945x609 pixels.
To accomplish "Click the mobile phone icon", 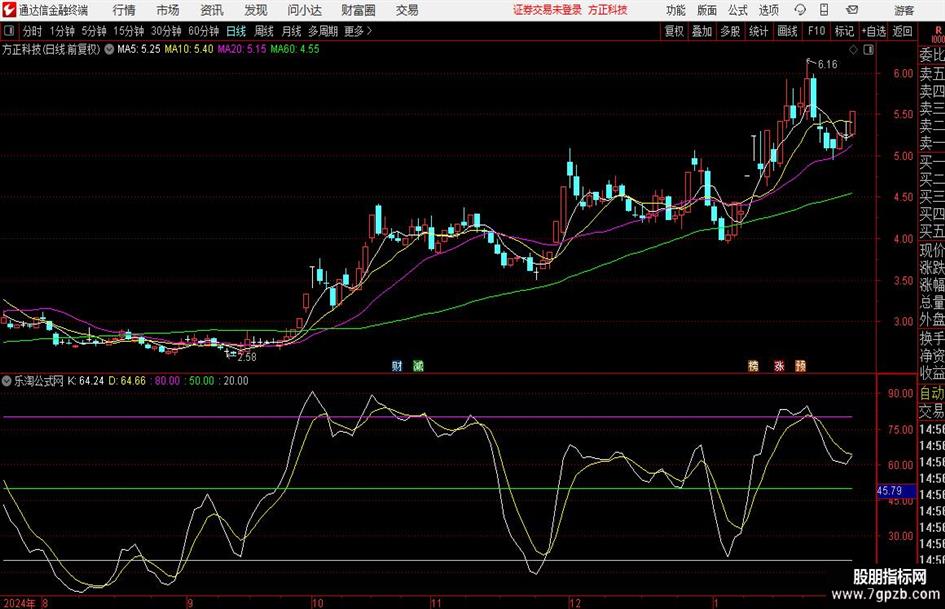I will [x=824, y=10].
